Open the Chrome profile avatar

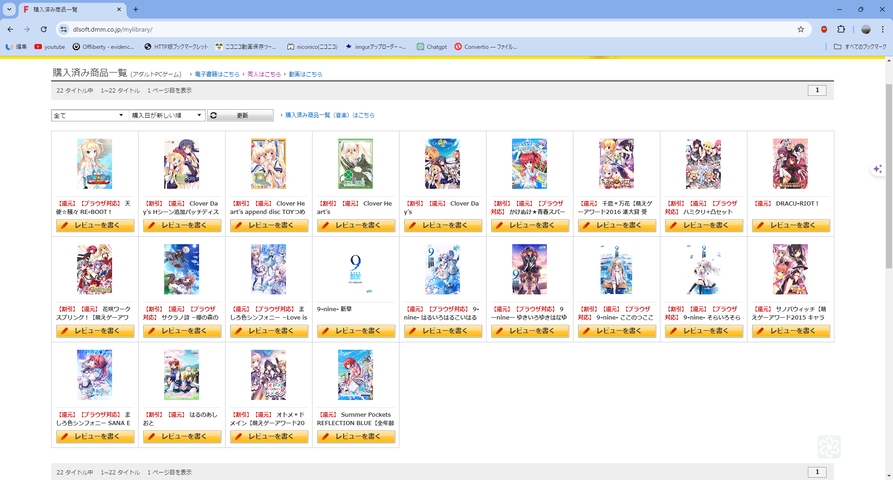[866, 29]
